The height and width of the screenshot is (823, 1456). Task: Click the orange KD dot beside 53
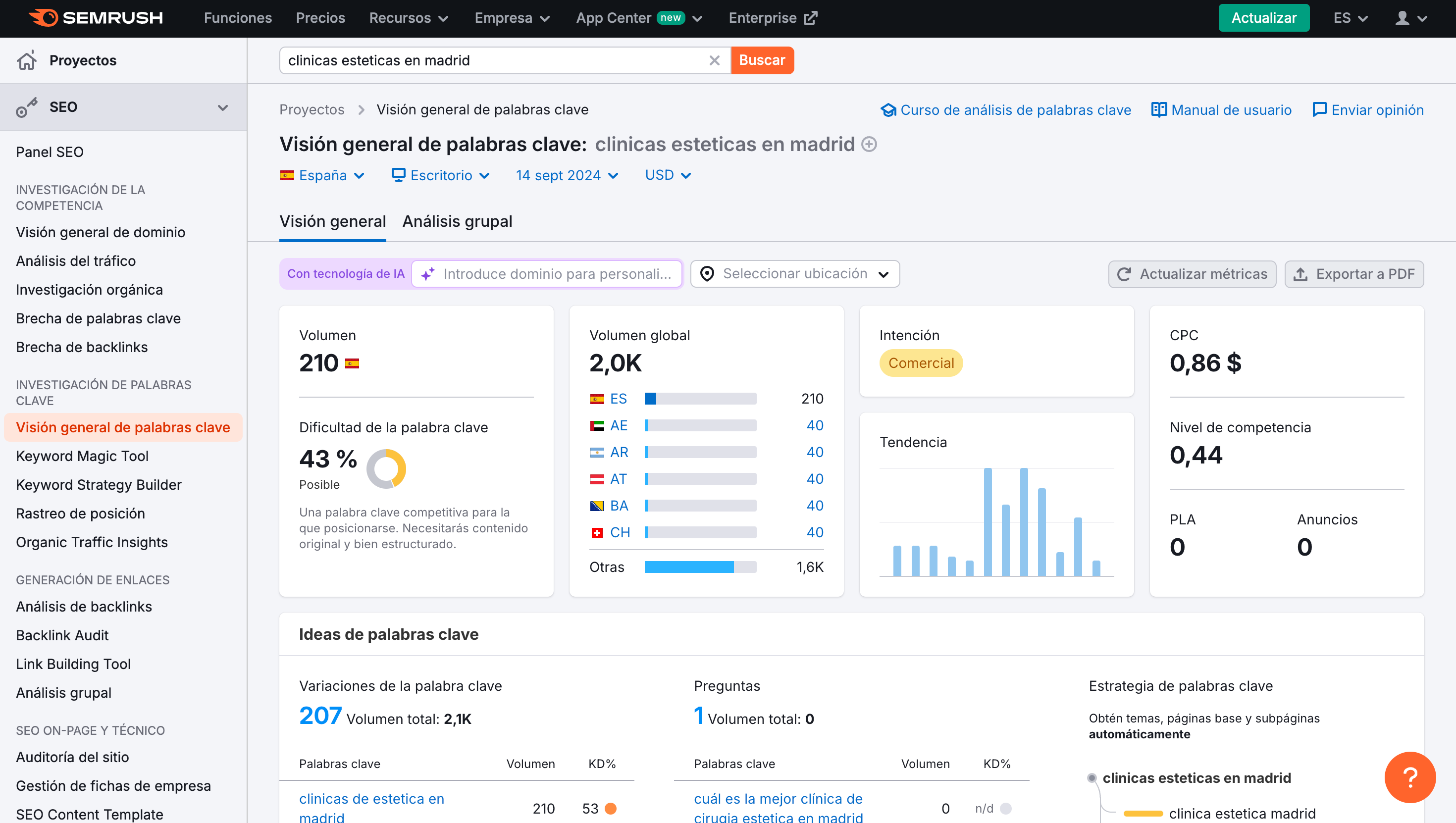(x=611, y=808)
